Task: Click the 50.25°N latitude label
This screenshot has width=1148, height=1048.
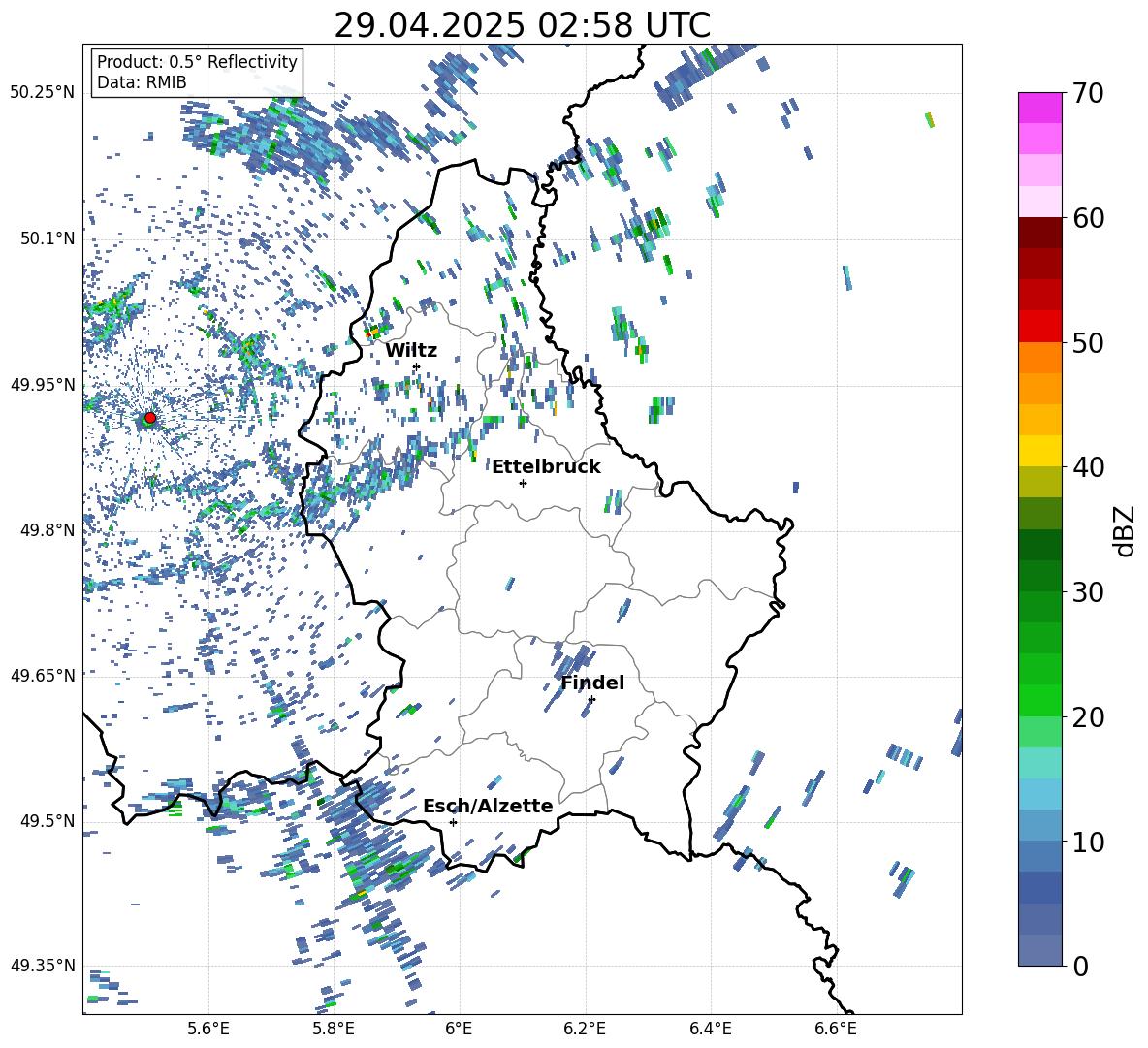Action: click(43, 93)
